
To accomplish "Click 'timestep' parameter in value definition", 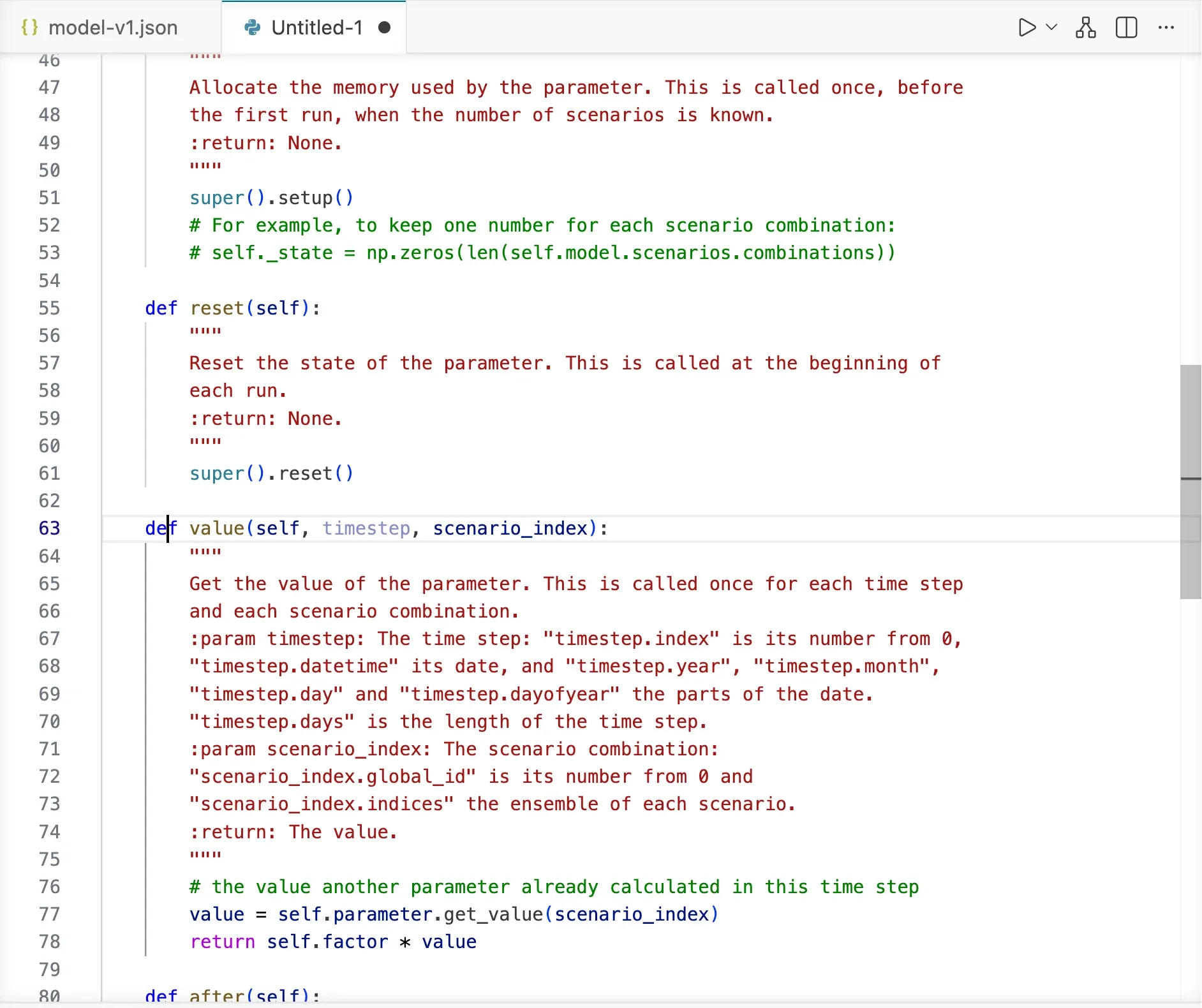I will [366, 528].
